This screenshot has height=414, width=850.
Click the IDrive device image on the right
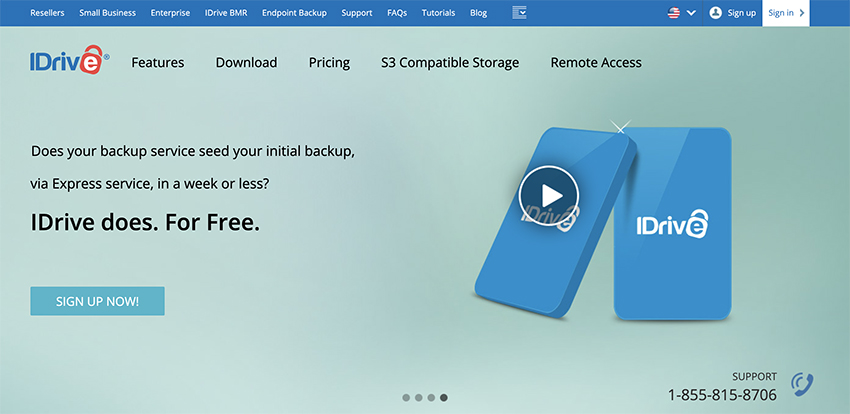coord(672,224)
